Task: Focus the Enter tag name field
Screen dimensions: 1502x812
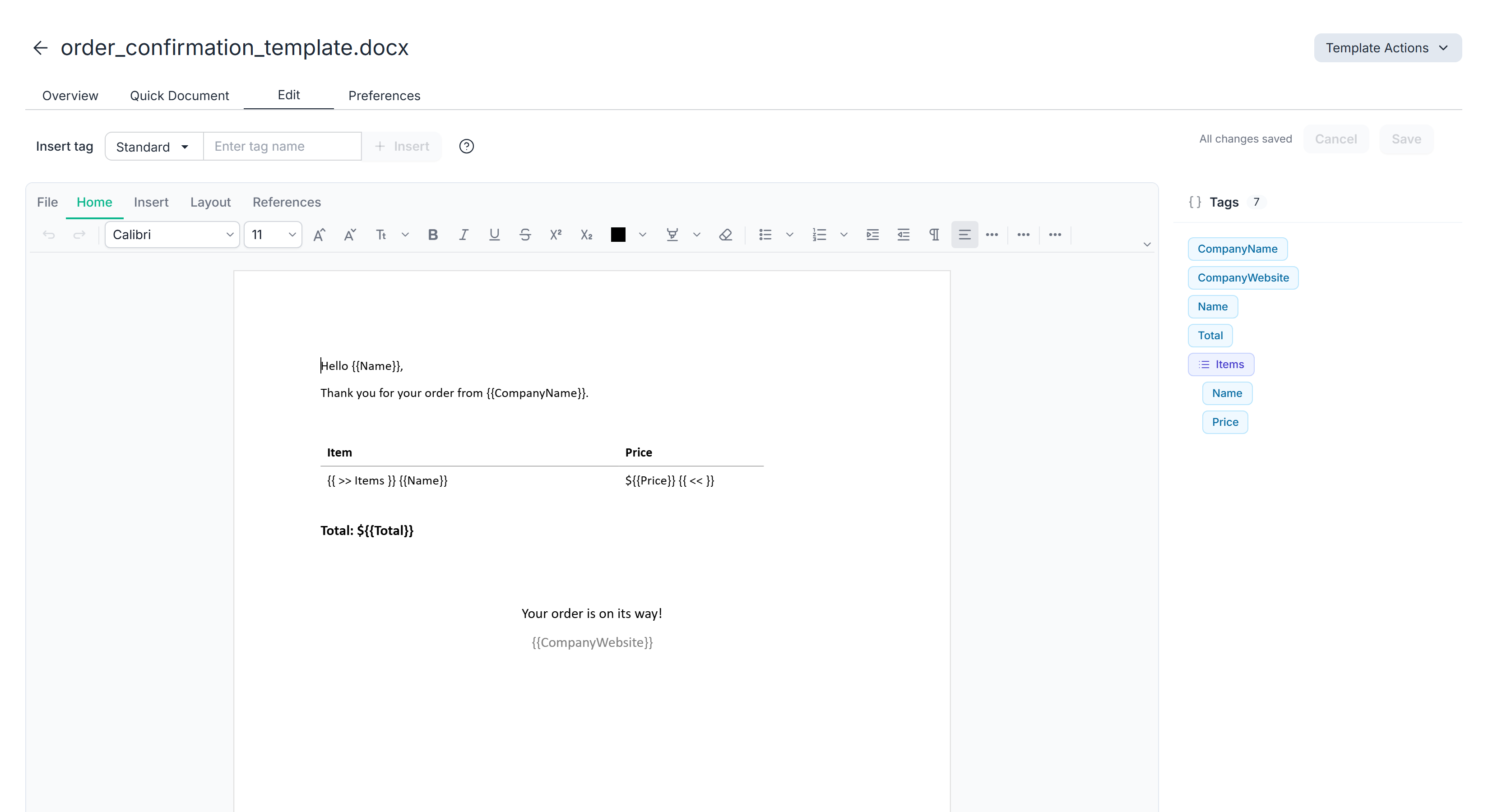Action: click(282, 146)
